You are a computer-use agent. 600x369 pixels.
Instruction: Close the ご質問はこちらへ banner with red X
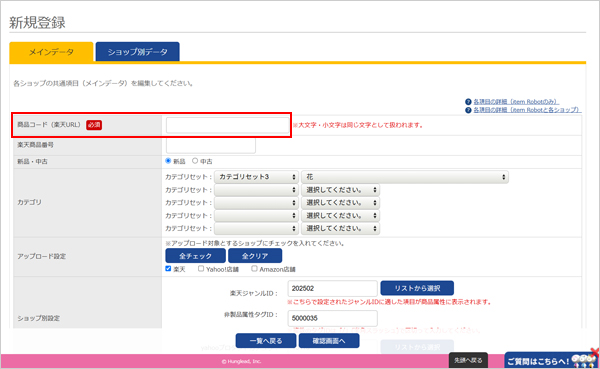(x=595, y=352)
